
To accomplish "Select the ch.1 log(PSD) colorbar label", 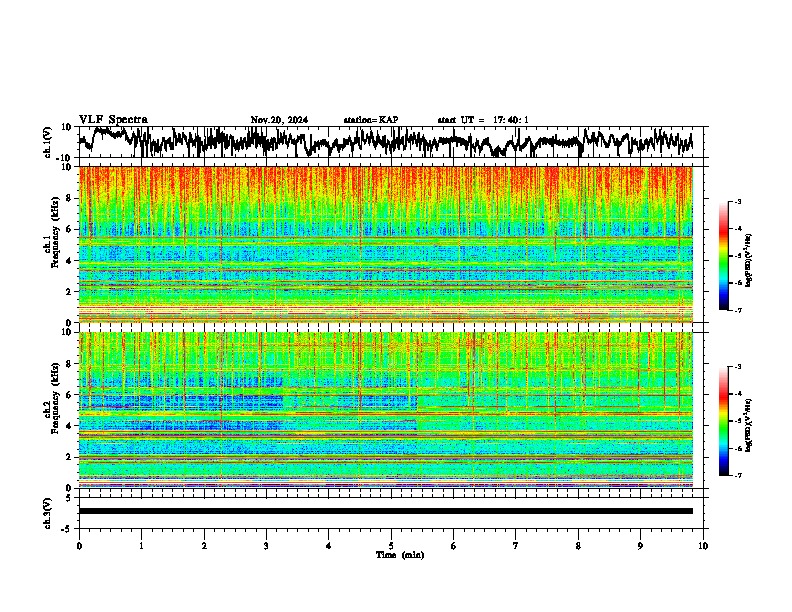I will [748, 260].
